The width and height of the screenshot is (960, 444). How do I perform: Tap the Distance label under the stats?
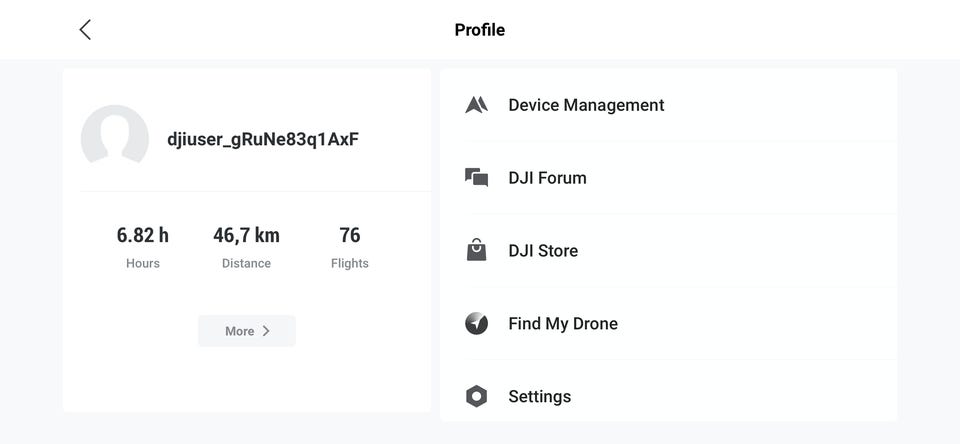(x=246, y=263)
